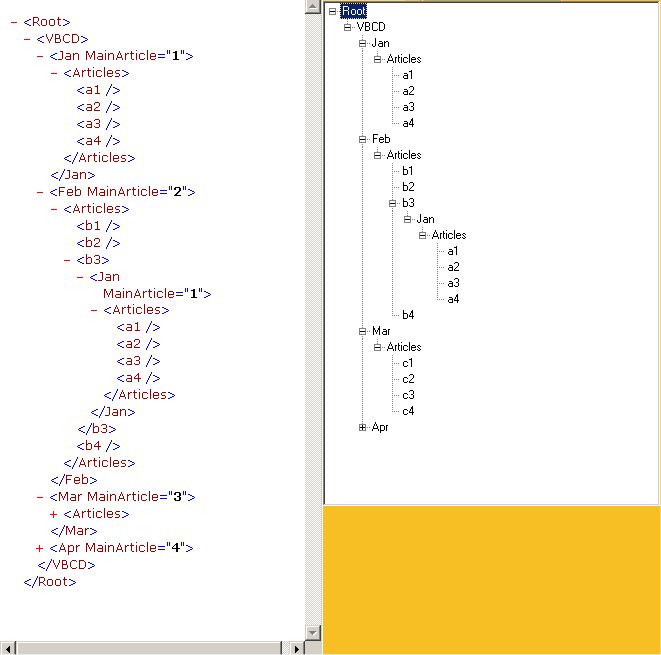Expand the Apr MainArticle="4" XML element
This screenshot has width=661, height=655.
pyautogui.click(x=39, y=548)
